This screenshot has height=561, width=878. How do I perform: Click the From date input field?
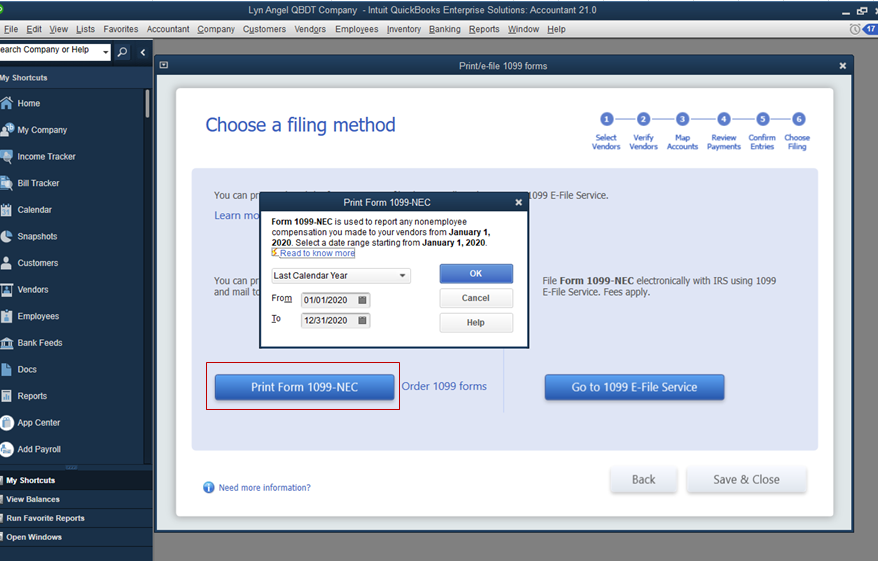coord(329,300)
